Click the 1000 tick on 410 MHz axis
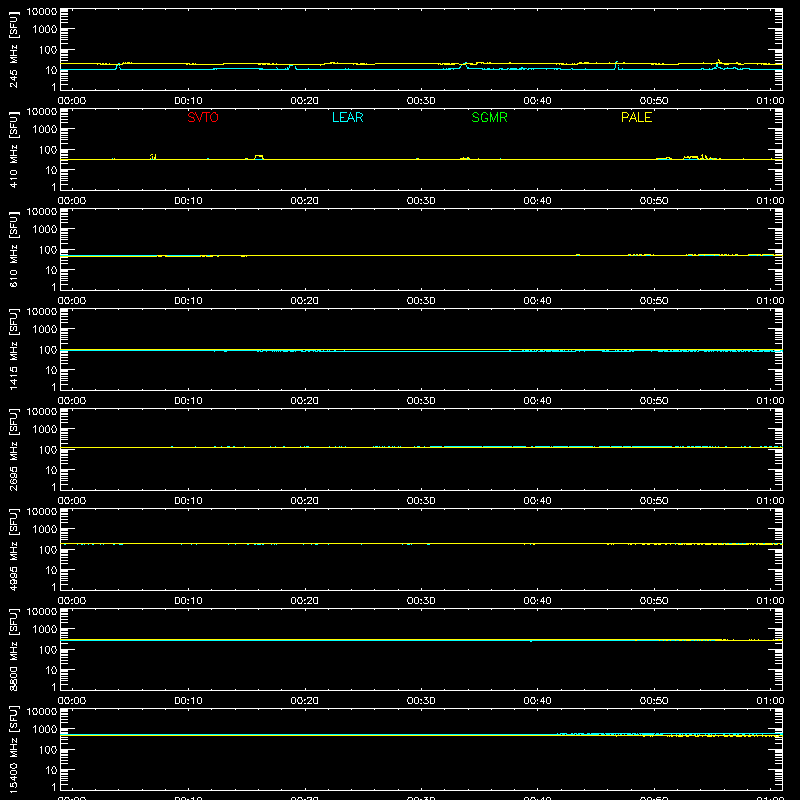The image size is (800, 800). coord(45,130)
